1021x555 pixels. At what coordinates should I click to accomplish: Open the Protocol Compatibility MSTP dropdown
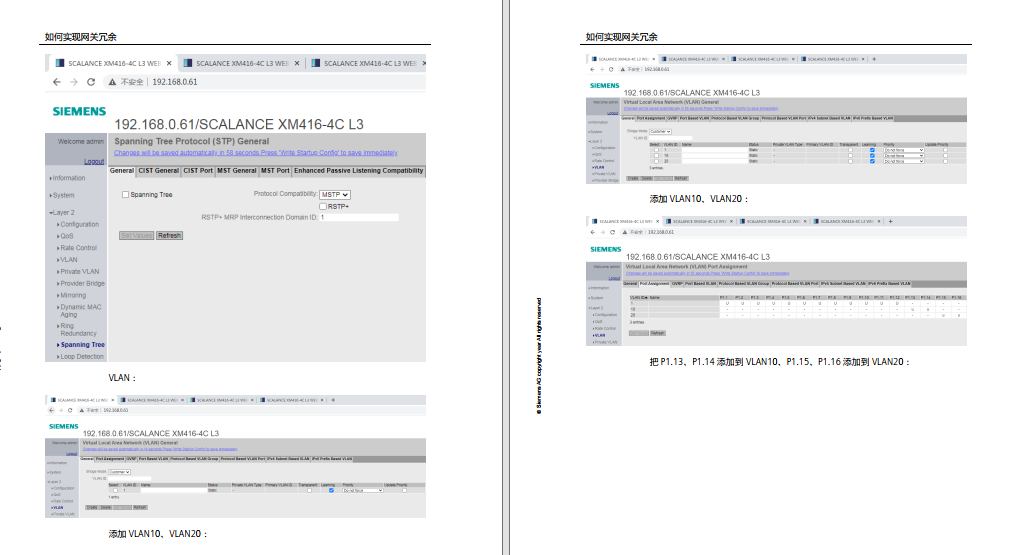(x=335, y=195)
